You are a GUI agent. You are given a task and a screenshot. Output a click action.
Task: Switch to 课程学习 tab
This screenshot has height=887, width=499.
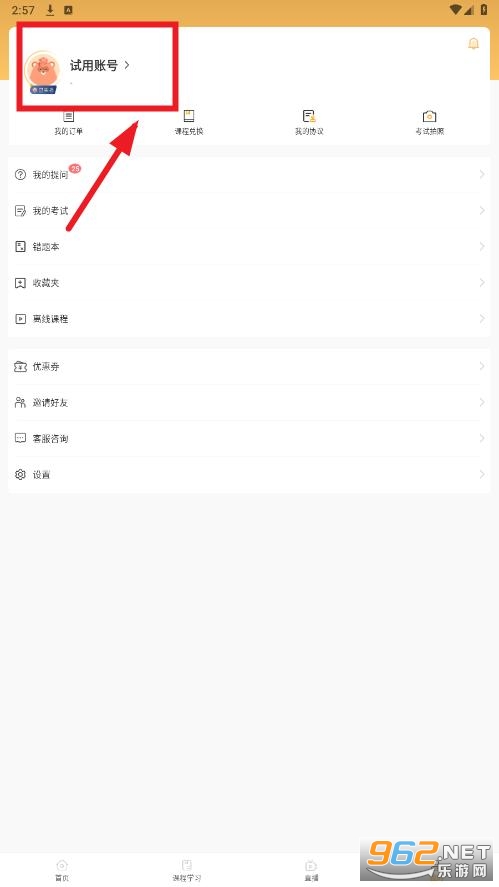(187, 870)
